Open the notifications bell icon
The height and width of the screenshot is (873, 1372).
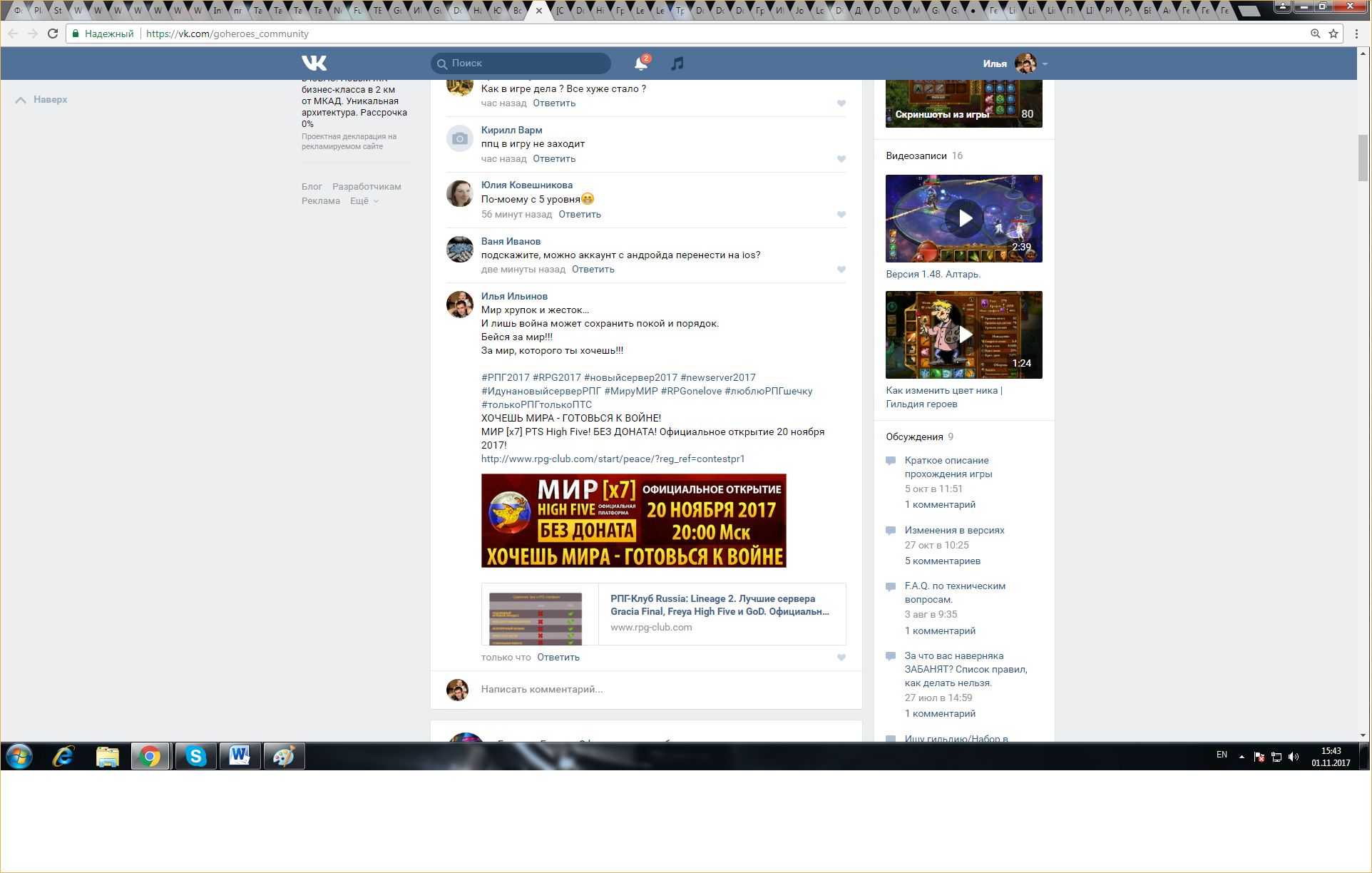(640, 63)
